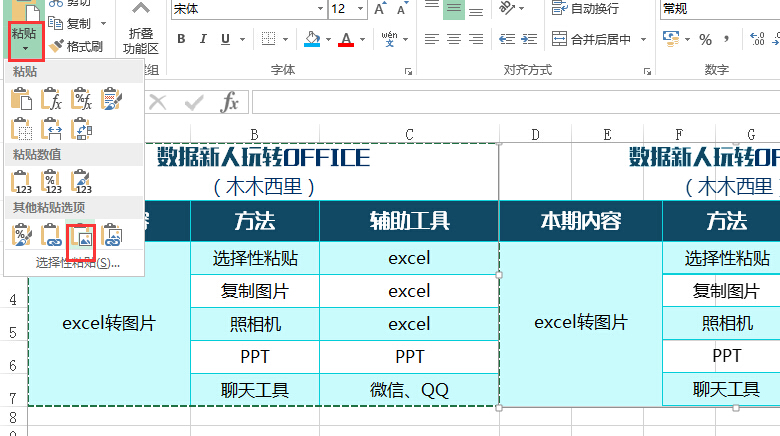Select column C header
This screenshot has width=780, height=436.
pyautogui.click(x=409, y=134)
